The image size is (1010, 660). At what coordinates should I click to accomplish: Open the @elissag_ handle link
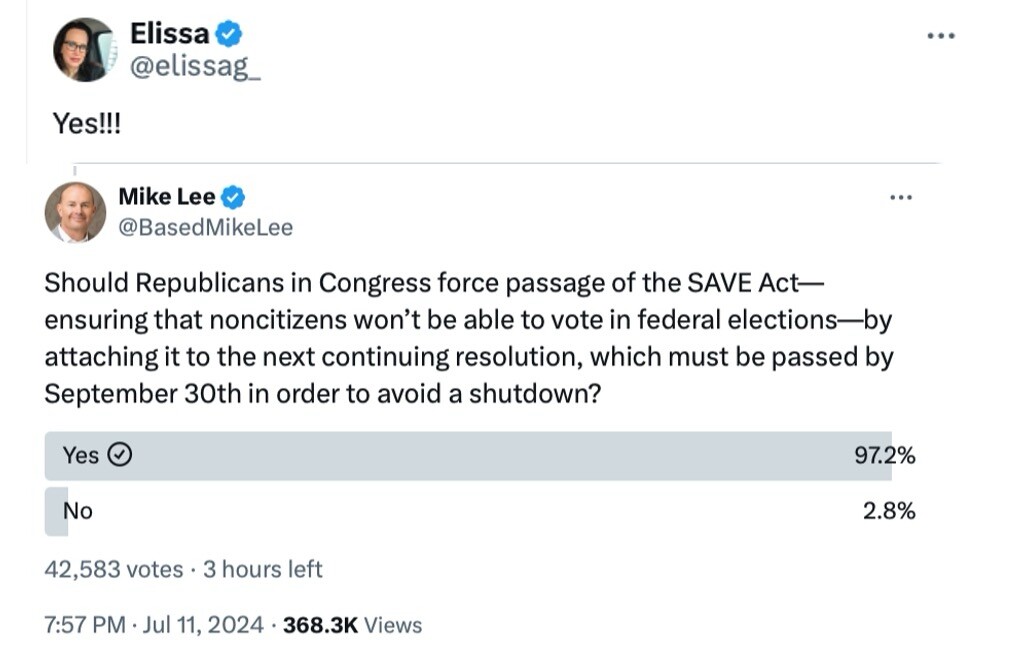[x=195, y=66]
